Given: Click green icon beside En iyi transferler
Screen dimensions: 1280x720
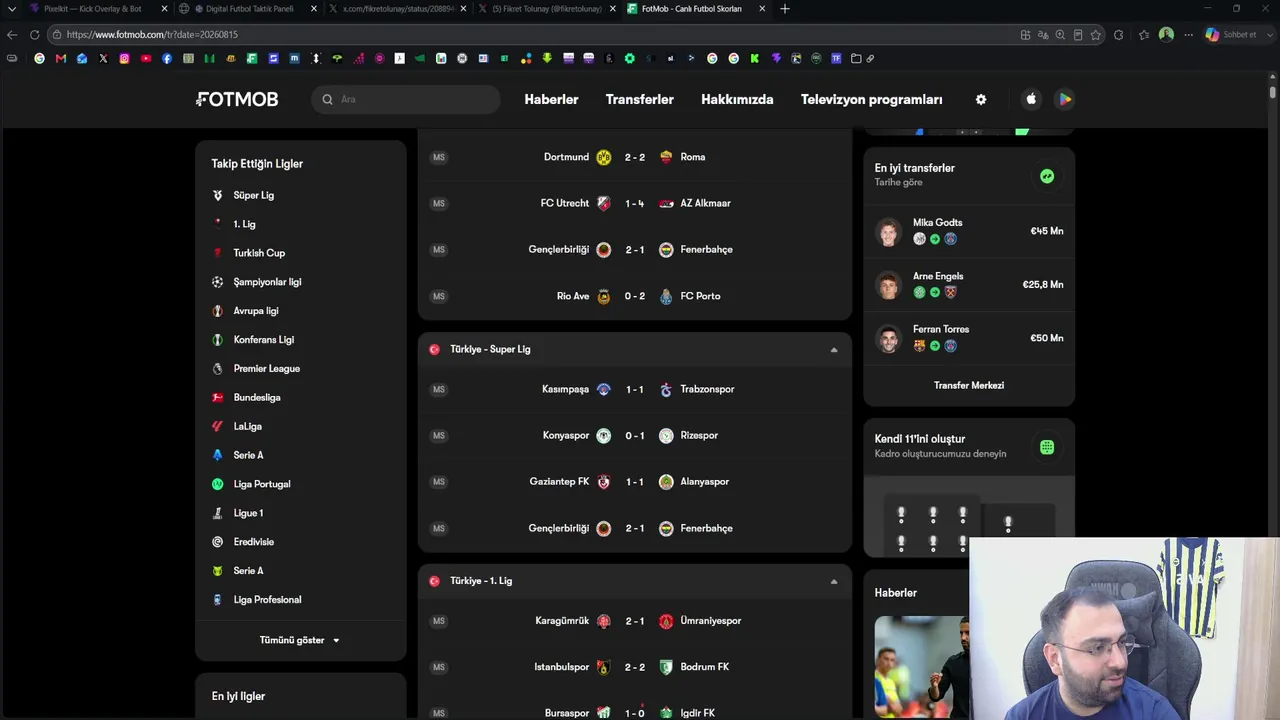Looking at the screenshot, I should click(1047, 176).
